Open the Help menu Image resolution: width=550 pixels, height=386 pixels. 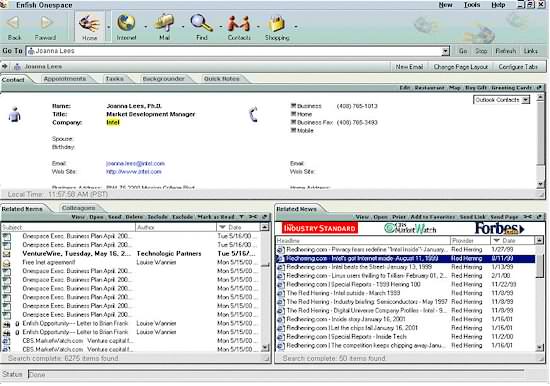click(498, 5)
